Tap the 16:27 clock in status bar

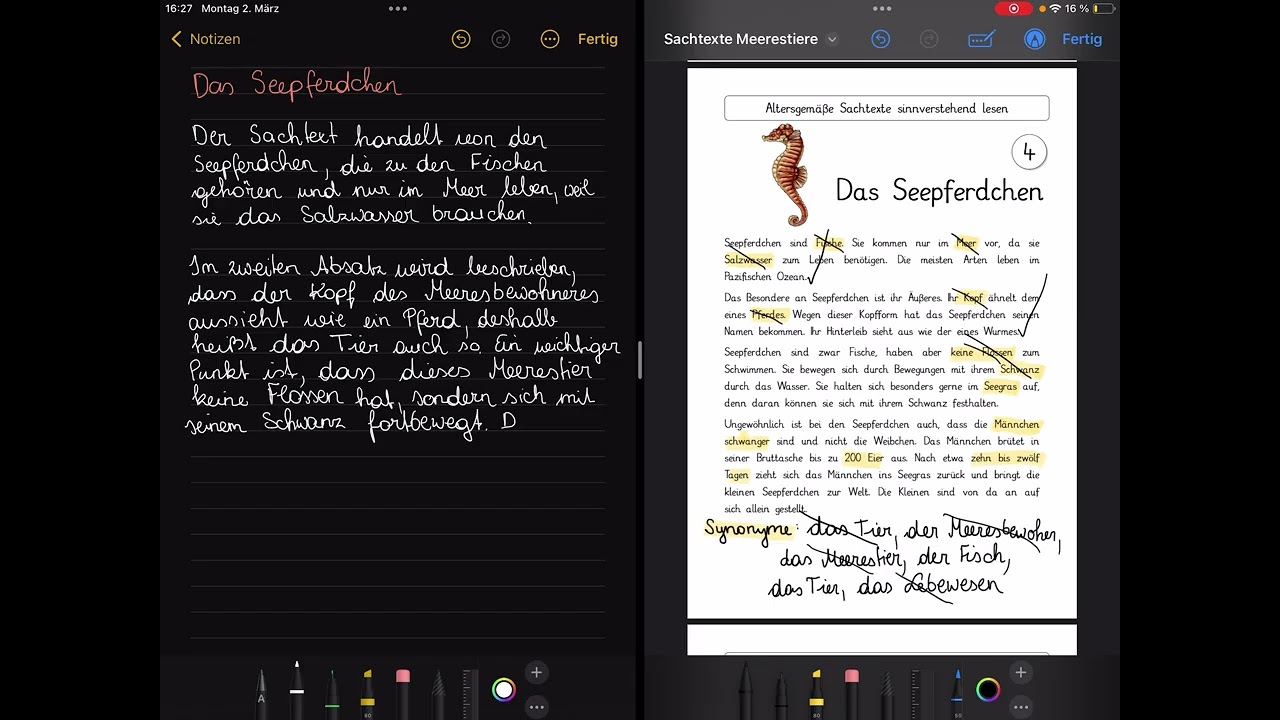pos(179,8)
